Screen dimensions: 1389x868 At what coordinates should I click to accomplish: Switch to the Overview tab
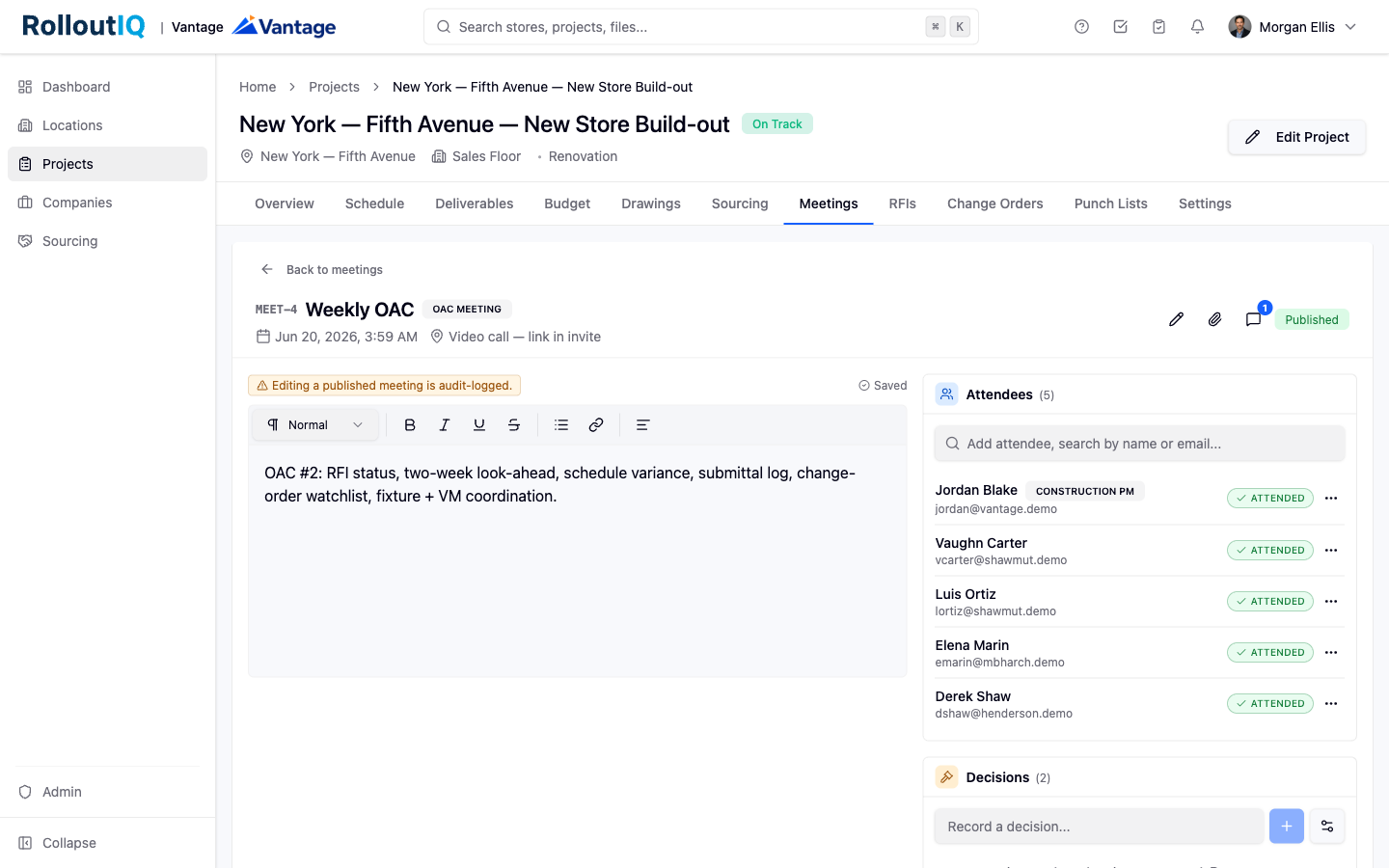(285, 203)
